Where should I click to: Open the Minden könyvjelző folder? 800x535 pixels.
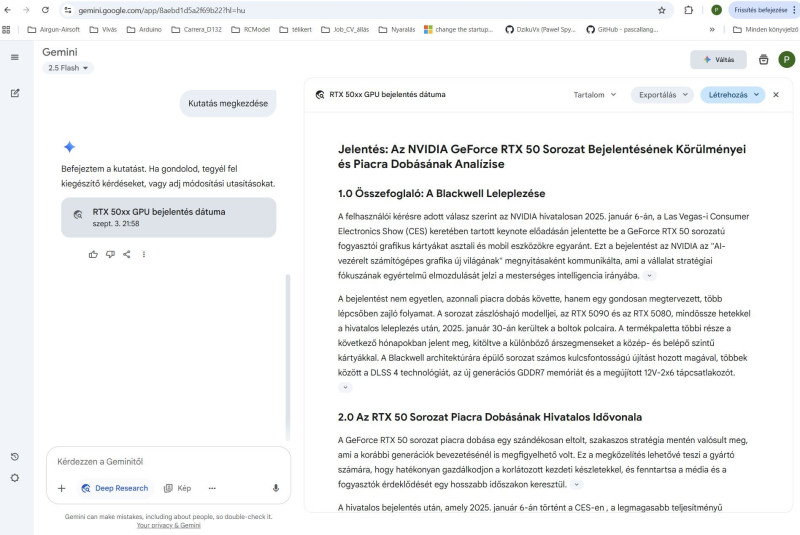pos(765,30)
